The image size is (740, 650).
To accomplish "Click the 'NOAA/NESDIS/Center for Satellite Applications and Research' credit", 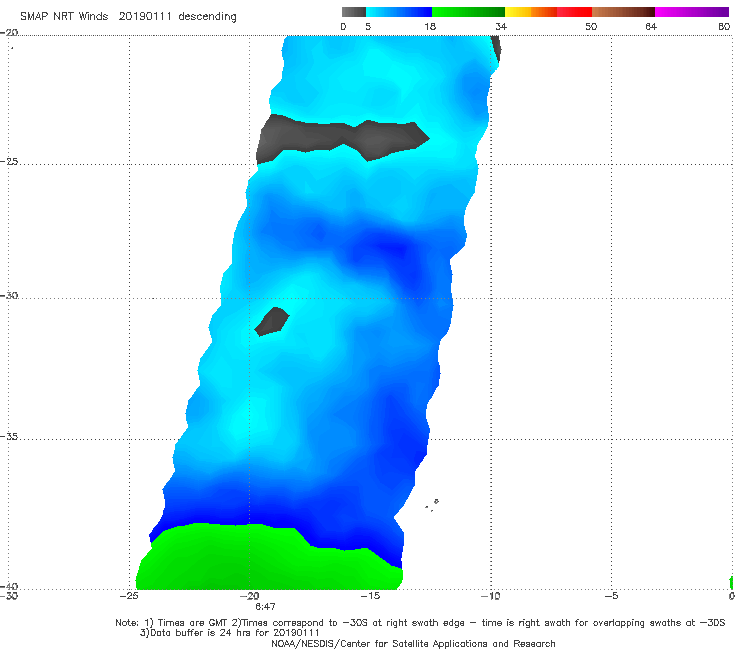I will point(413,643).
